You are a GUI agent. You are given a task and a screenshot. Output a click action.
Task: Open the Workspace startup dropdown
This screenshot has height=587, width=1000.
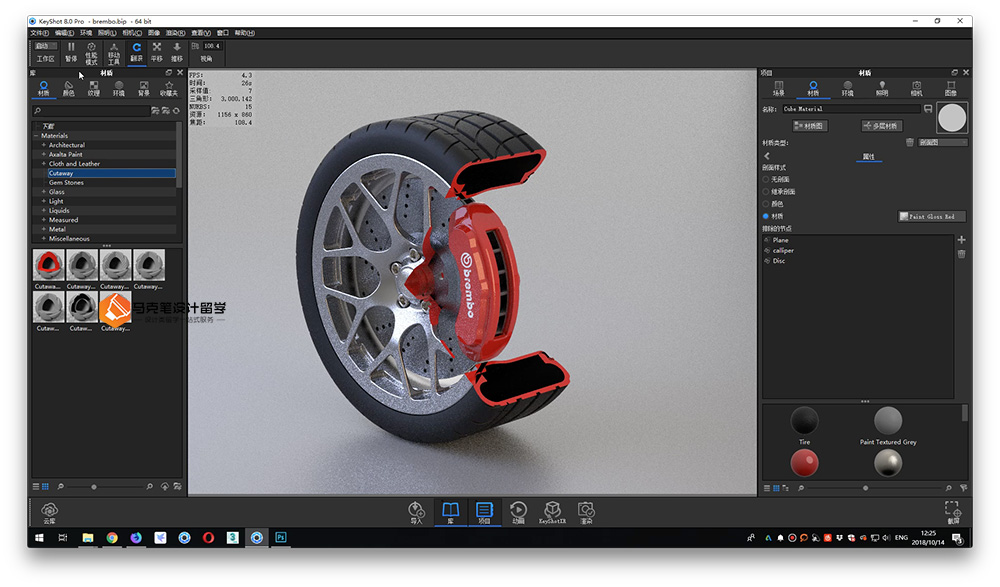tap(45, 46)
